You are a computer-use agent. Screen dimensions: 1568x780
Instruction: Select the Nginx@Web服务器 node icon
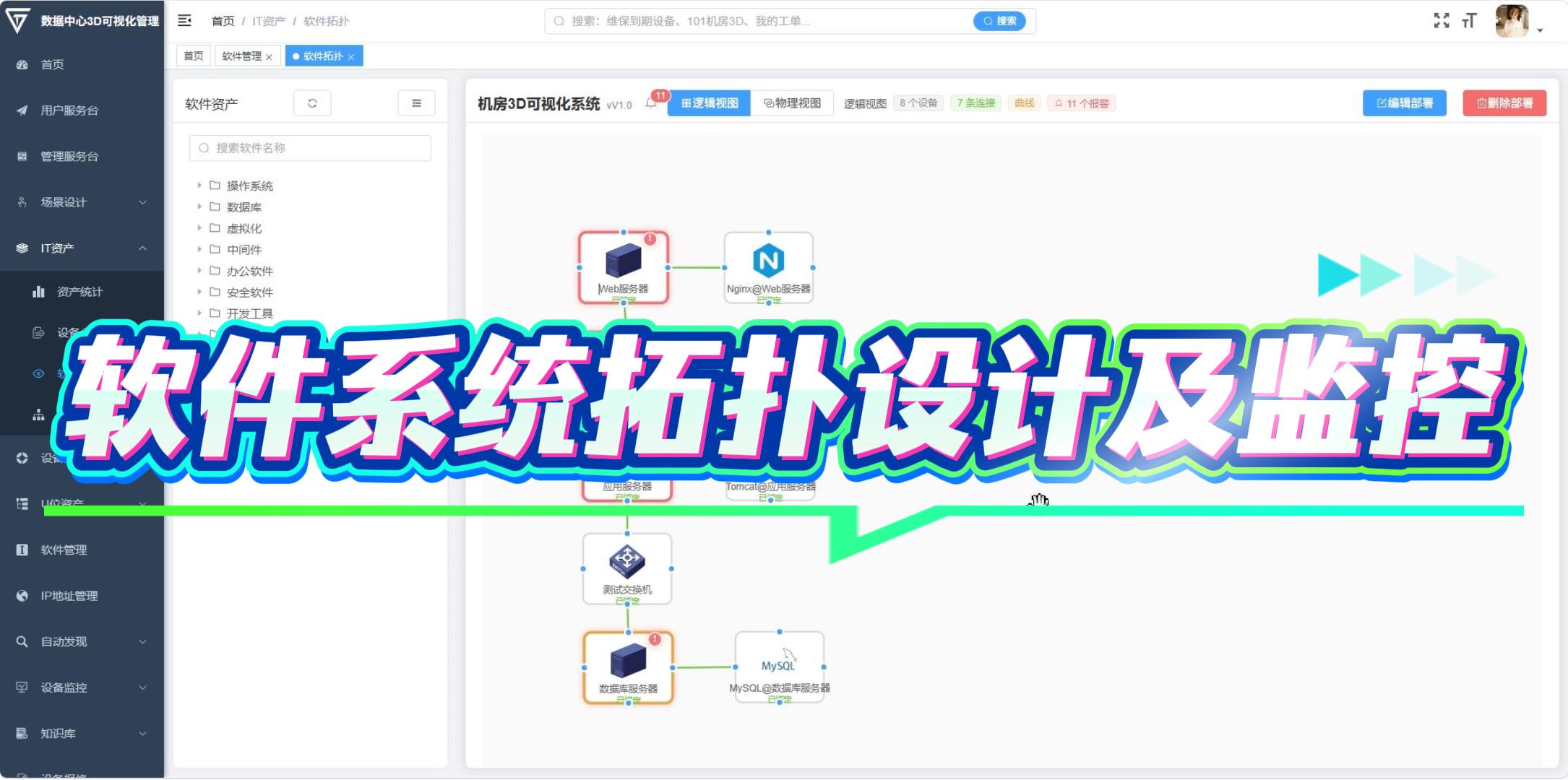(x=768, y=261)
